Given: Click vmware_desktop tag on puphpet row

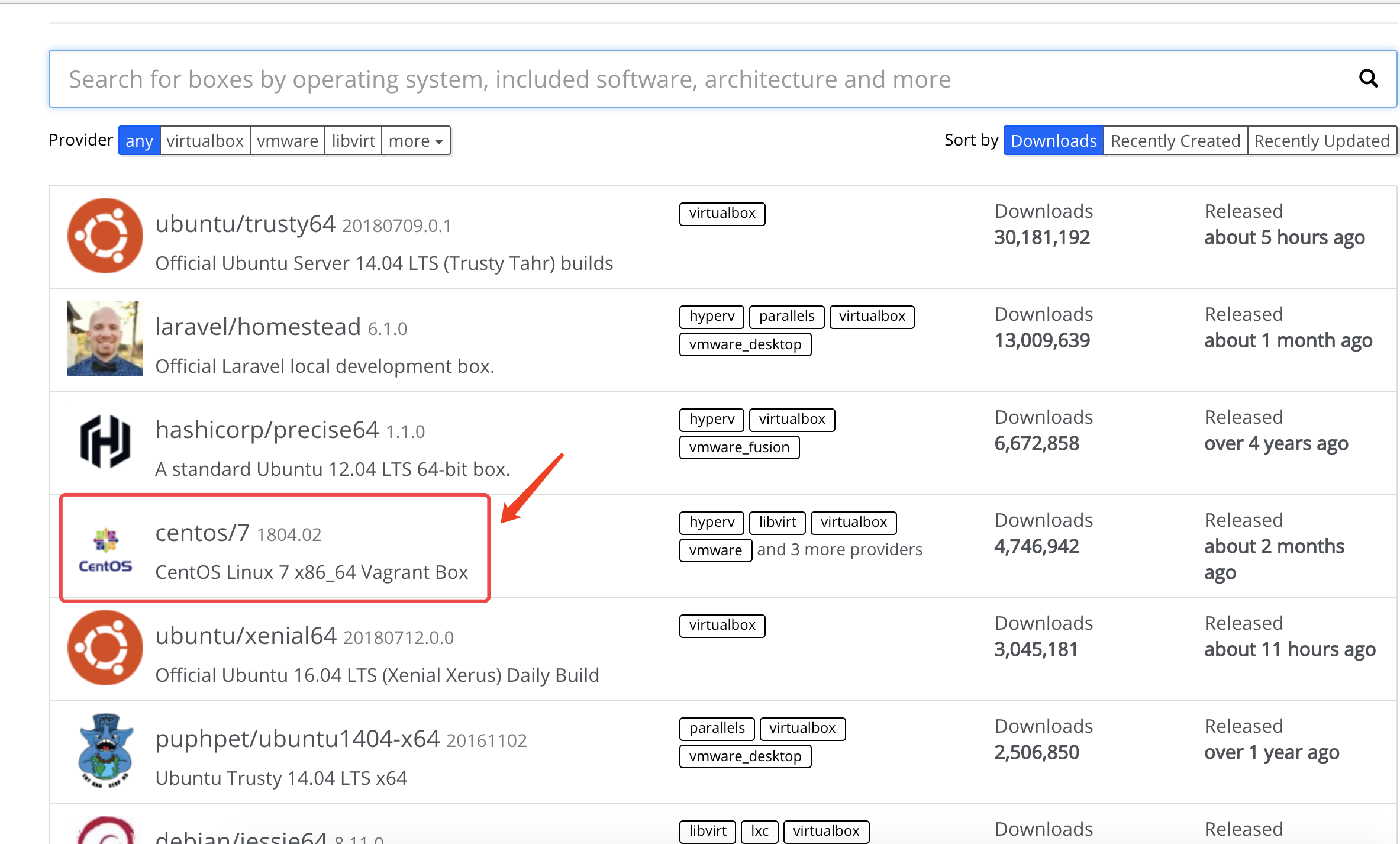Looking at the screenshot, I should pyautogui.click(x=745, y=756).
